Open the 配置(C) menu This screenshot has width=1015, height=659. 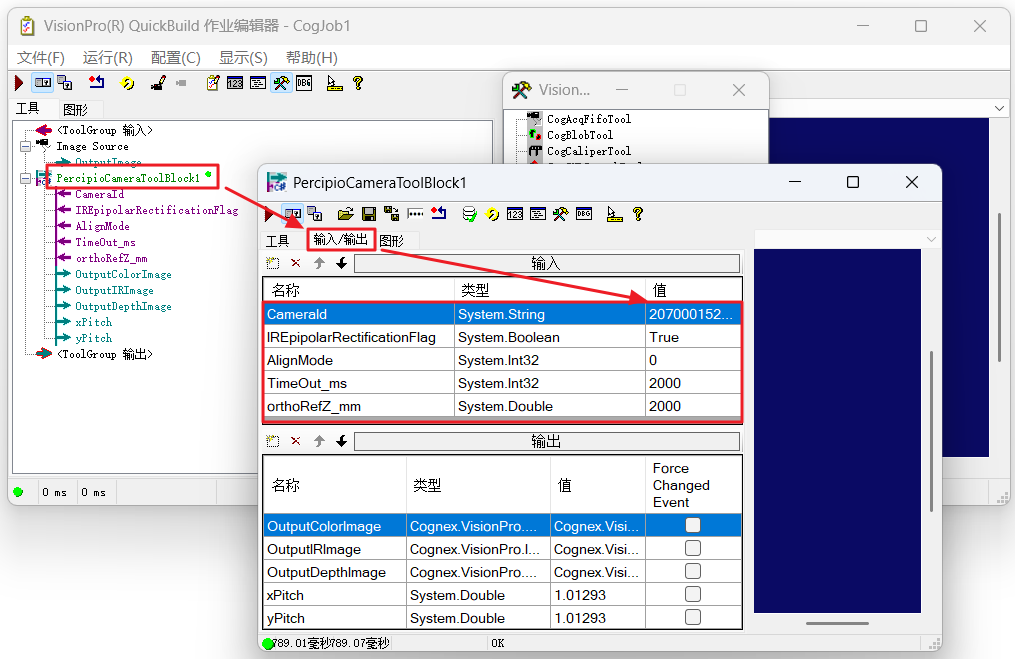[x=175, y=58]
